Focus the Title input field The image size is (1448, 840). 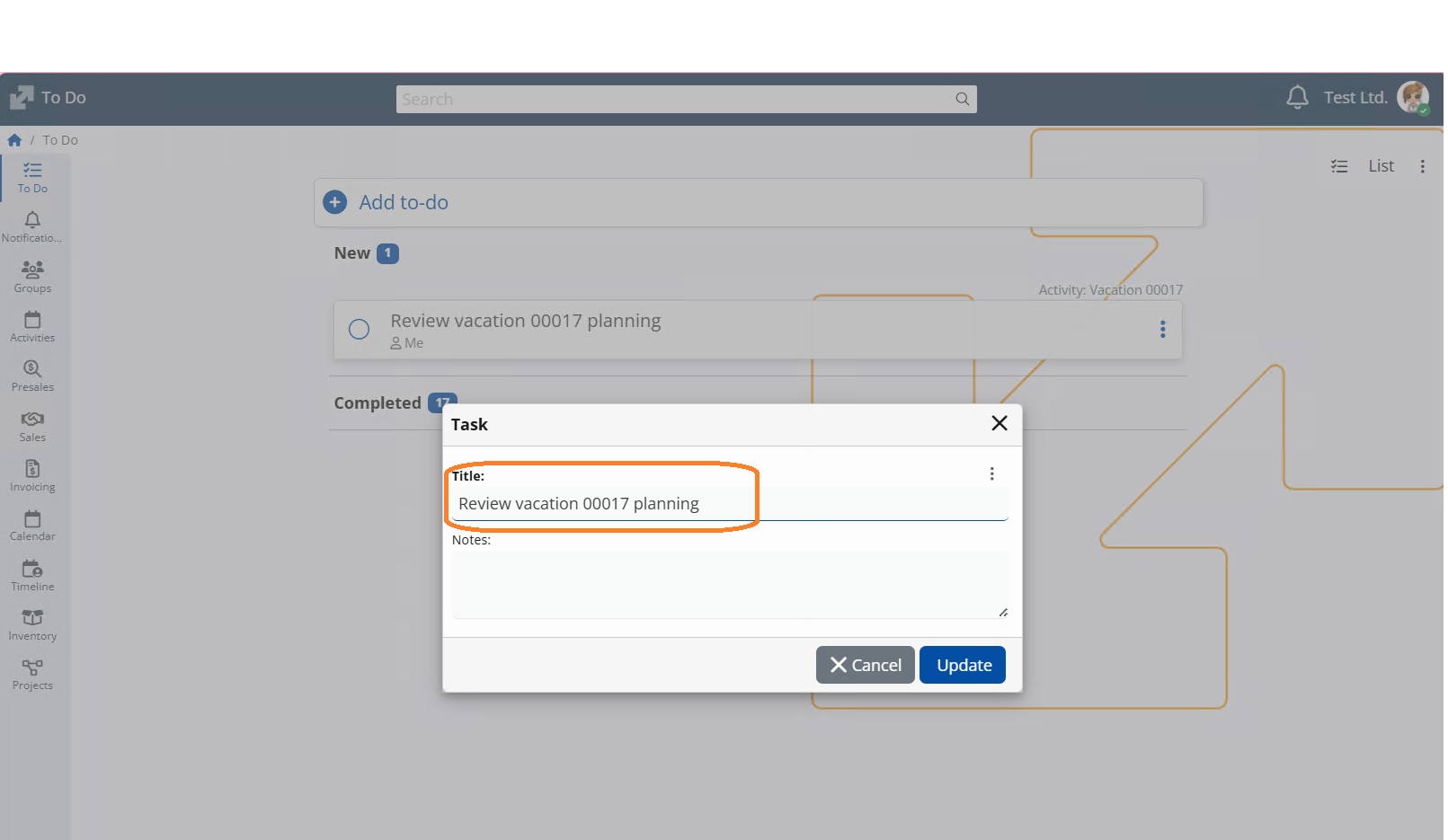pos(729,504)
